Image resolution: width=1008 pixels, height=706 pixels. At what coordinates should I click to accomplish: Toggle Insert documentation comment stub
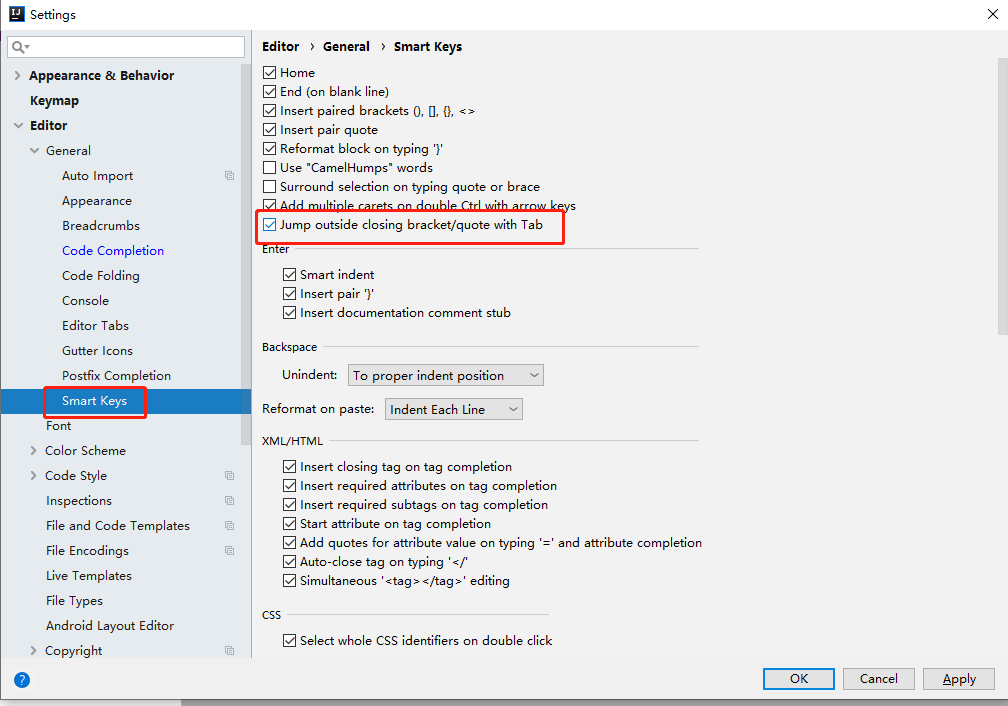(x=290, y=312)
